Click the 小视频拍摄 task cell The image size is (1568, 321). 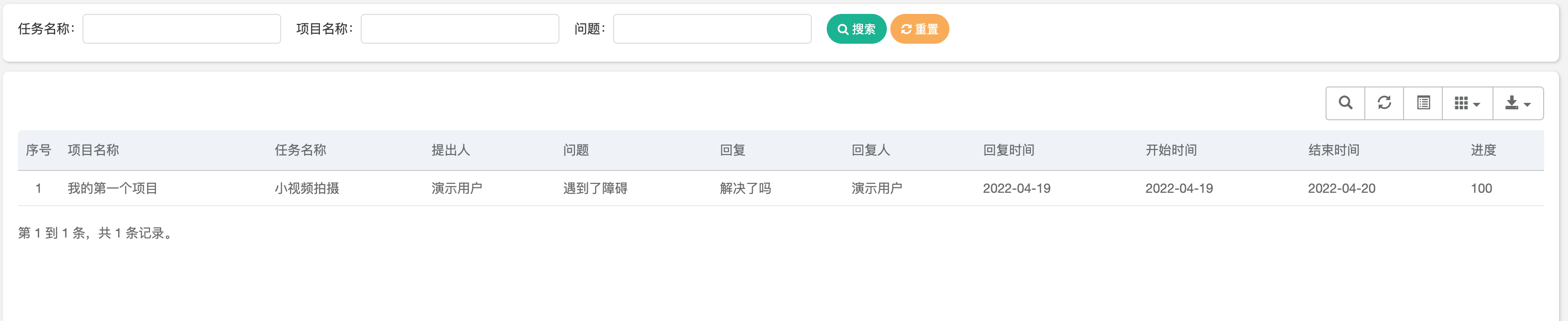307,188
